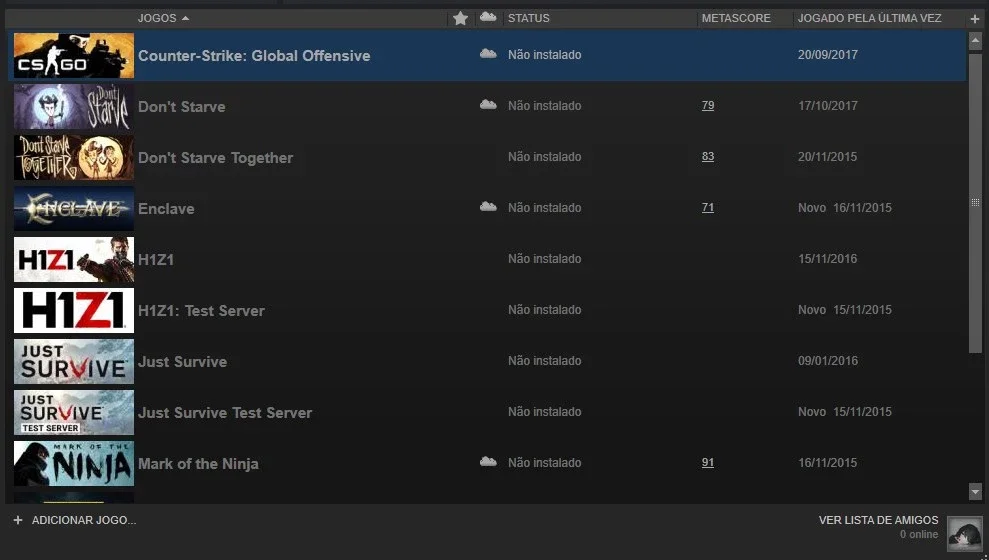Click the cloud sync column header icon

[x=488, y=17]
